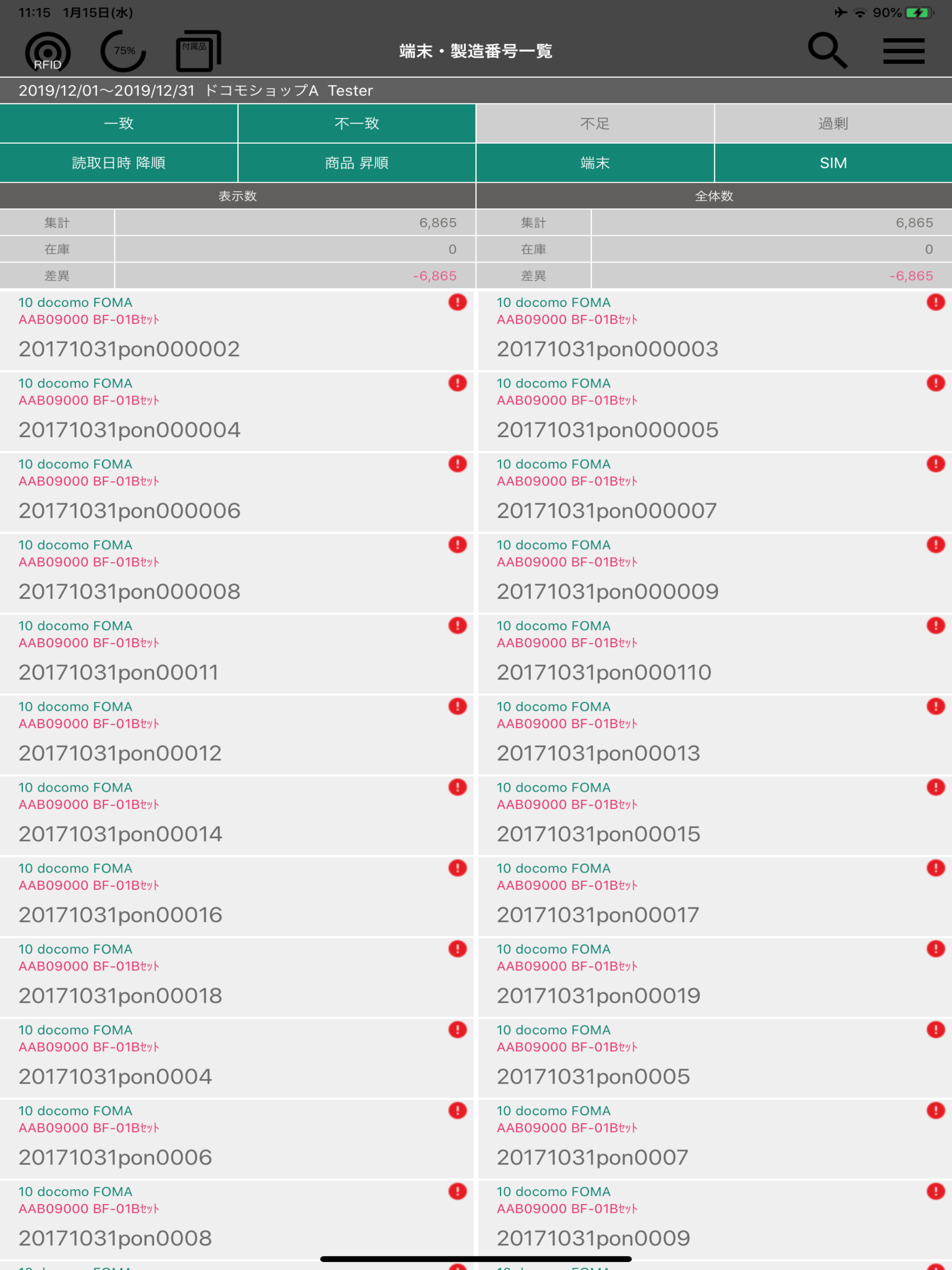The width and height of the screenshot is (952, 1270).
Task: Select serial number 20171031pon0007
Action: click(x=593, y=1158)
